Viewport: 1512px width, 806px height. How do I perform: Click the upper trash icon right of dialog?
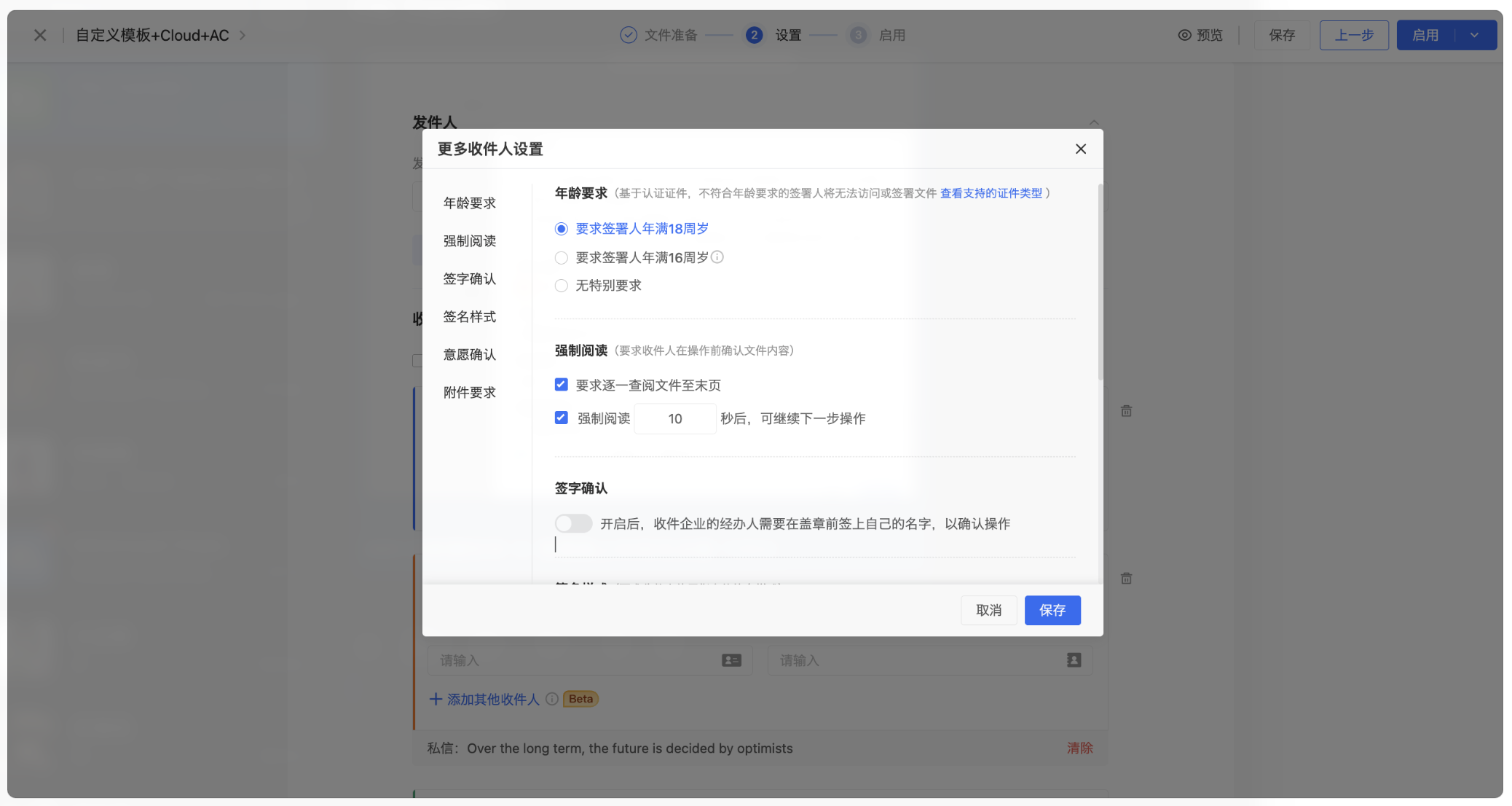[x=1126, y=411]
